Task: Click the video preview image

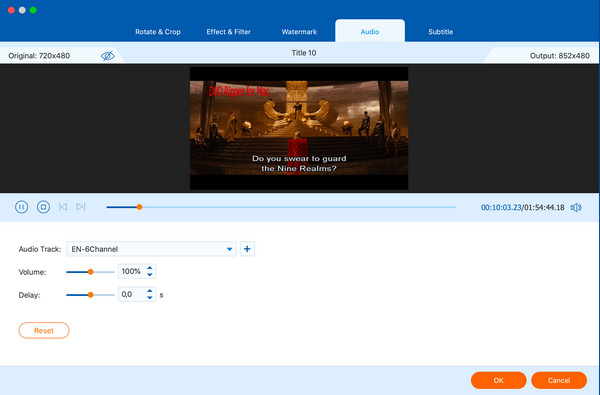Action: coord(299,128)
